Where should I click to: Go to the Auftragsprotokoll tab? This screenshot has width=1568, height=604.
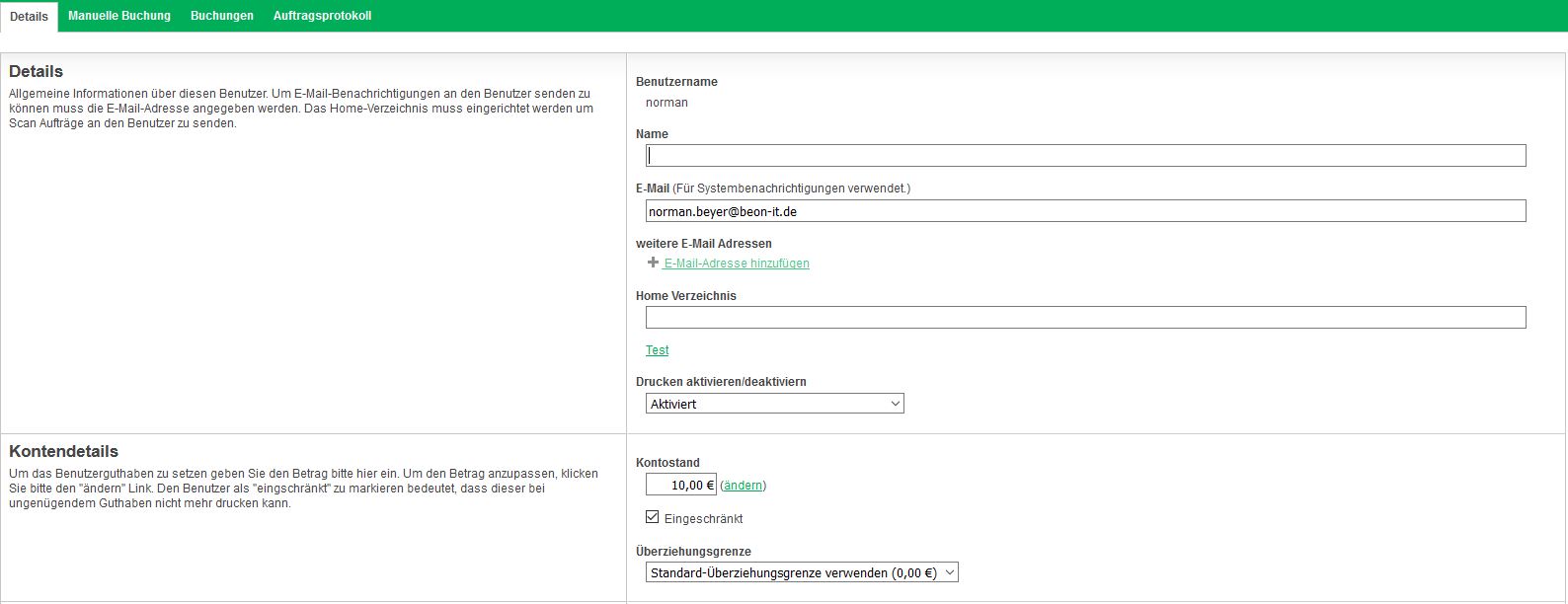[x=322, y=16]
